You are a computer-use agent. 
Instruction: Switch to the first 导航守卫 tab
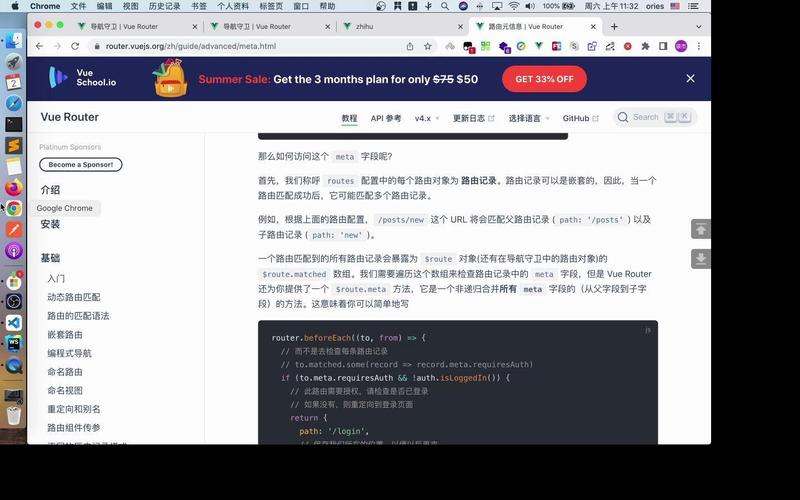pos(123,27)
